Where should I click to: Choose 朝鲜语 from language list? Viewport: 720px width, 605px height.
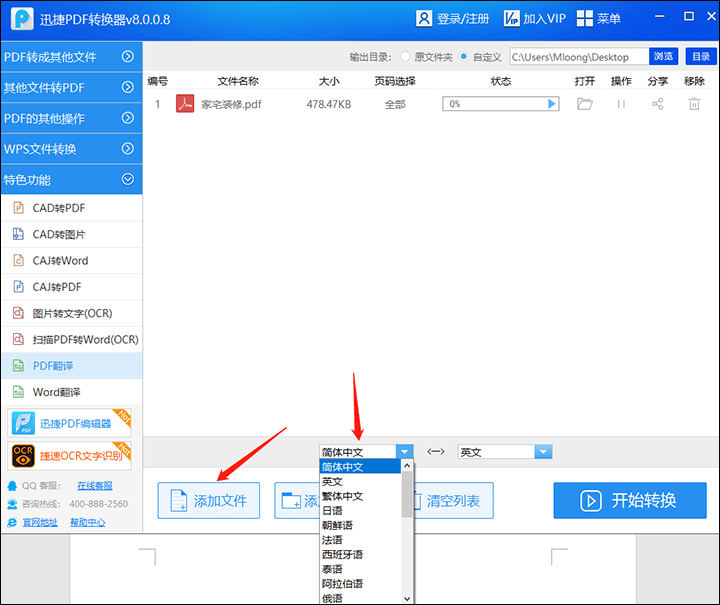click(x=360, y=525)
